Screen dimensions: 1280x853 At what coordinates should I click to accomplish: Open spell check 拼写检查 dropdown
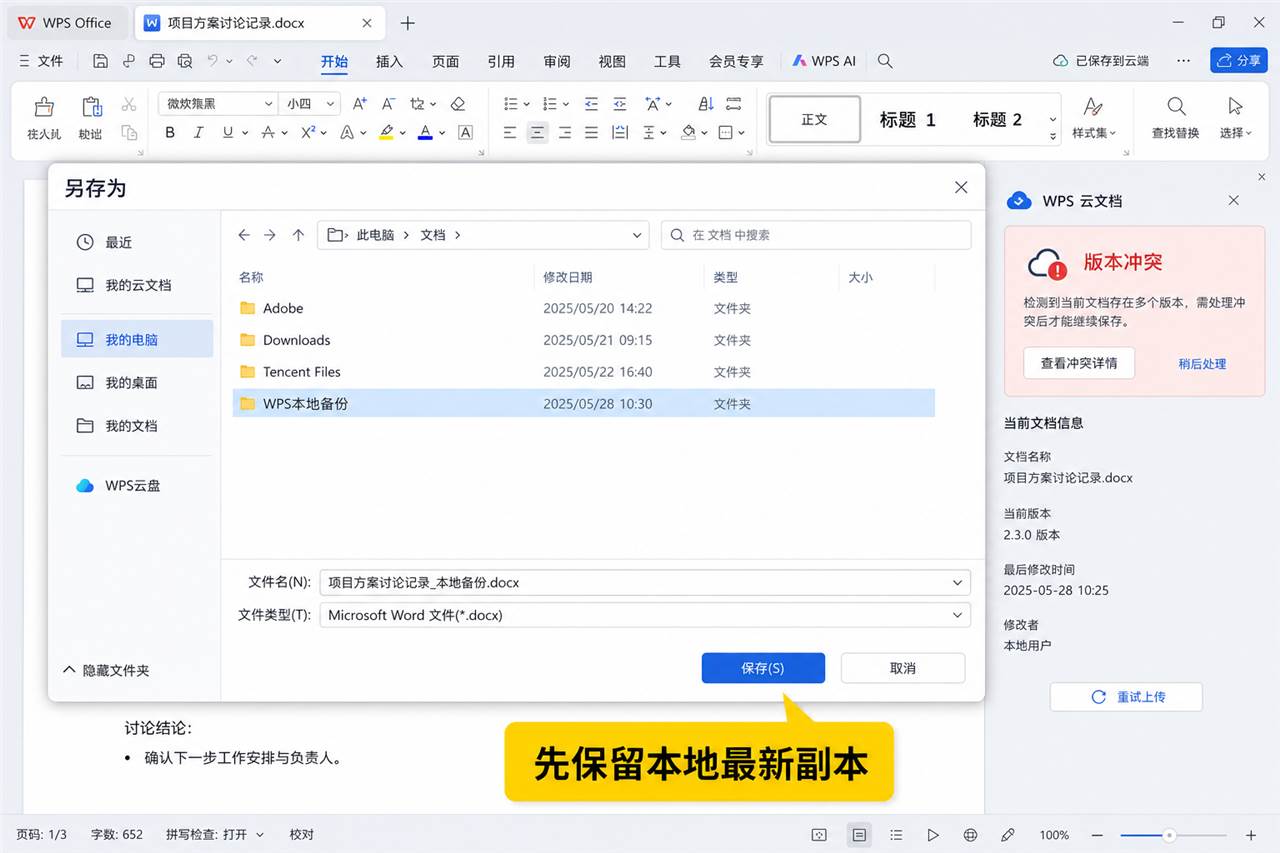pyautogui.click(x=215, y=835)
